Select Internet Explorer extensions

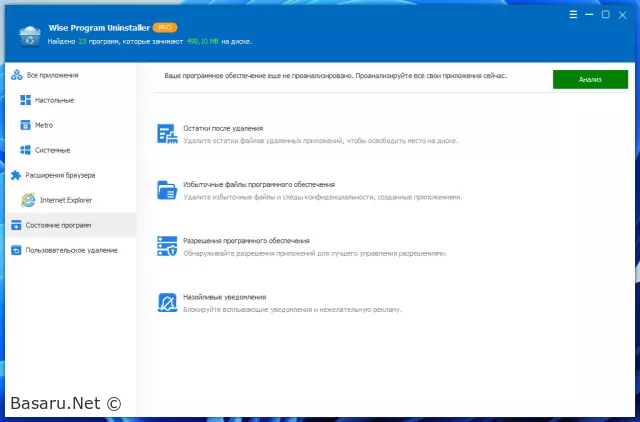71,200
